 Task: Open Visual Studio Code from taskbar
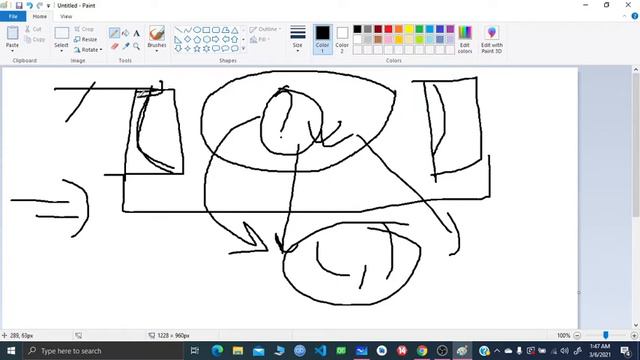tap(320, 351)
